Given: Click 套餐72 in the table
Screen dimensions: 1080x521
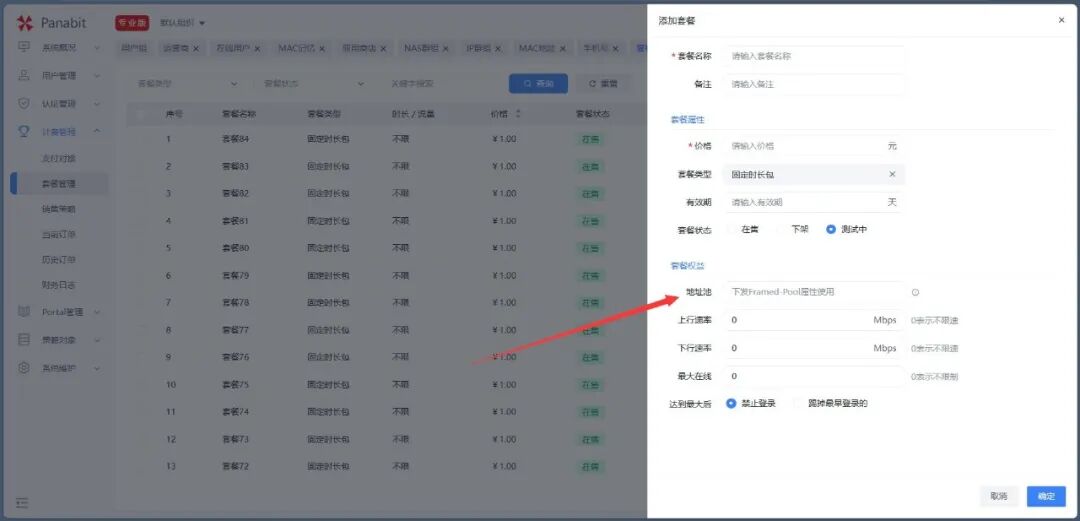Looking at the screenshot, I should [236, 467].
